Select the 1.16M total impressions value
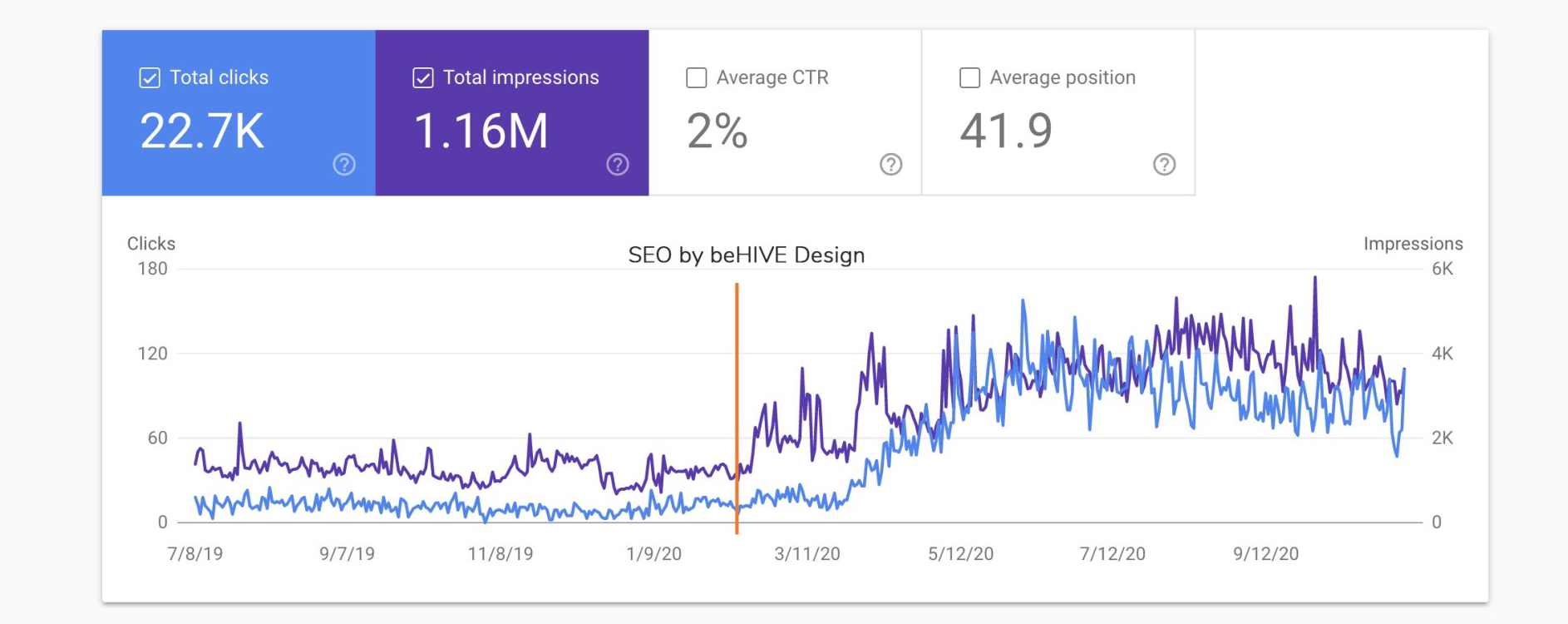 click(481, 131)
